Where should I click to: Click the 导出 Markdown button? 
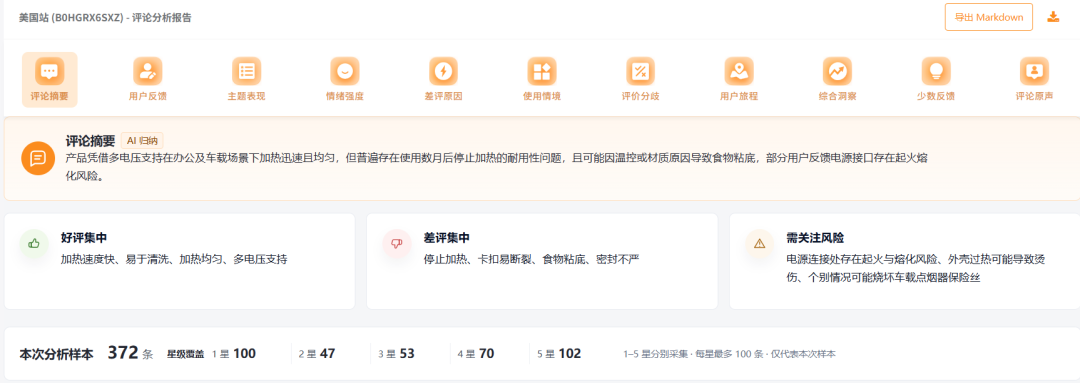[x=988, y=17]
